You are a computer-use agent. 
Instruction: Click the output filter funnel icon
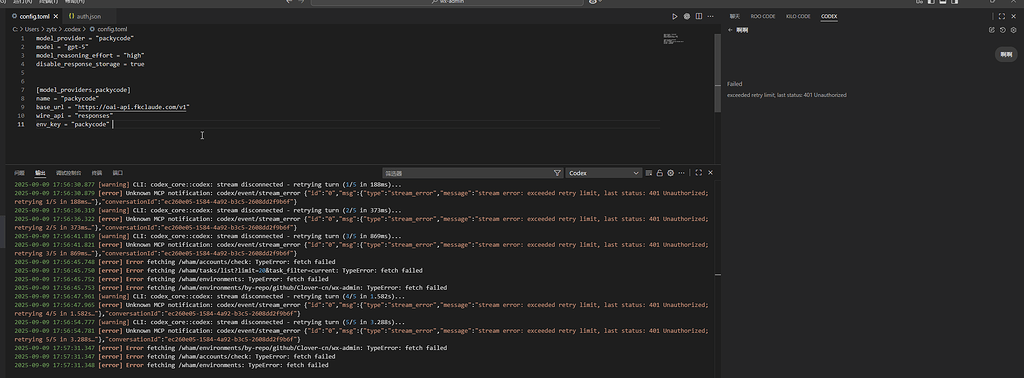[557, 173]
